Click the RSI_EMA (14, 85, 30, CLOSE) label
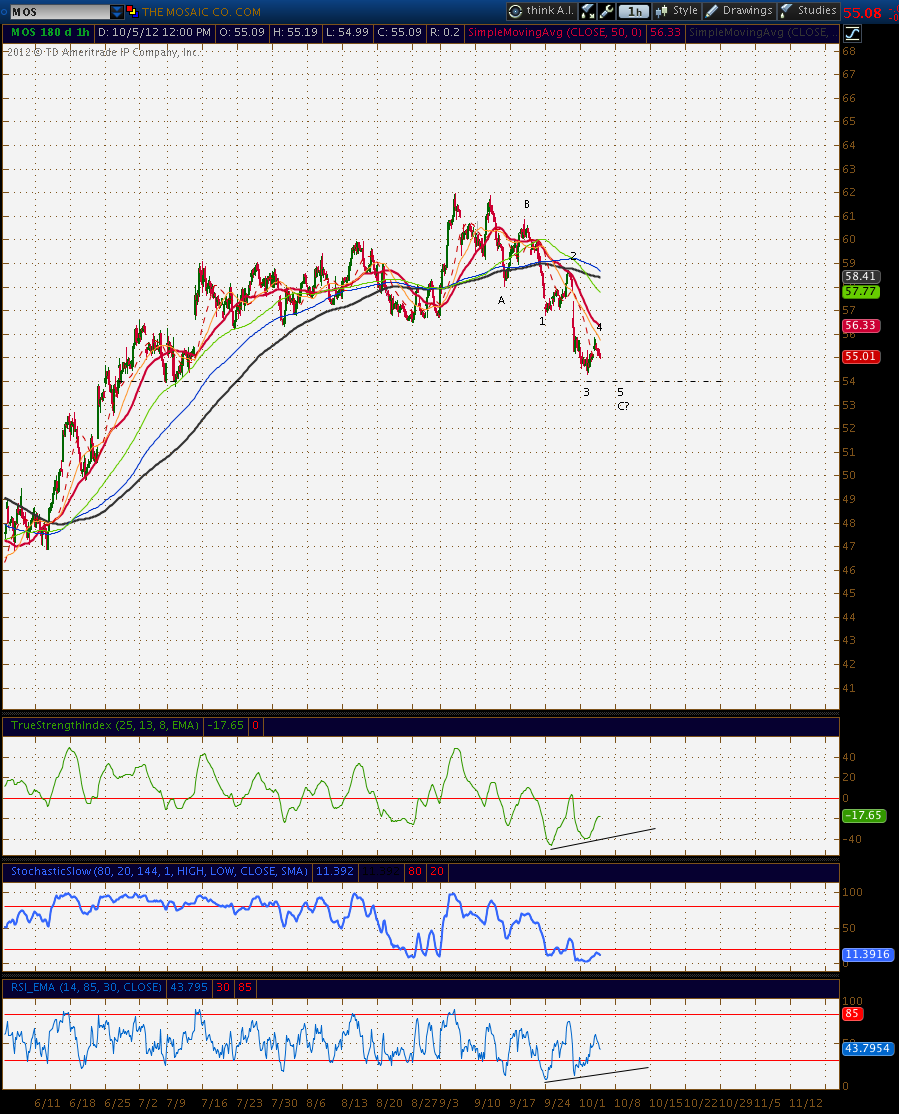The height and width of the screenshot is (1114, 899). click(86, 988)
